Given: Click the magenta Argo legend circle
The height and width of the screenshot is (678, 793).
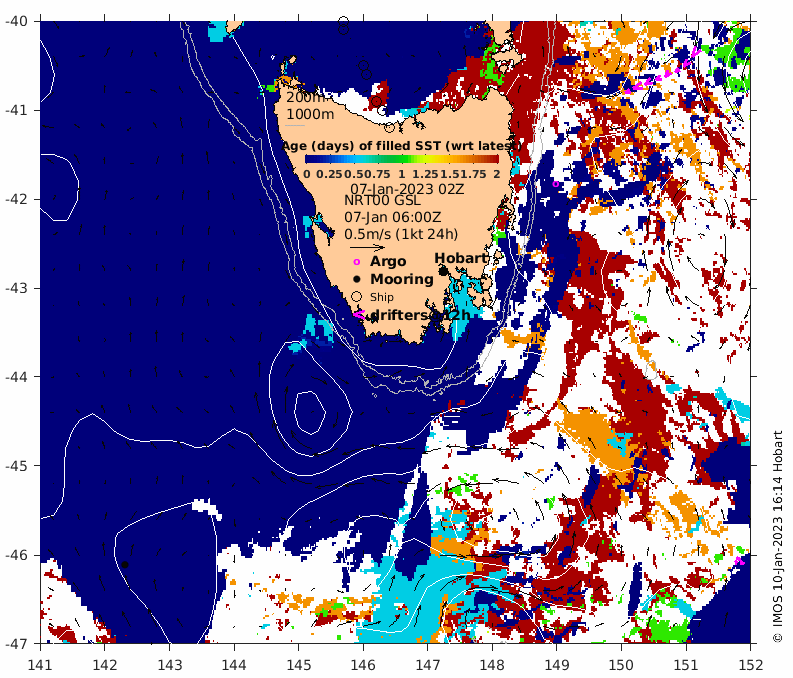Looking at the screenshot, I should point(357,262).
